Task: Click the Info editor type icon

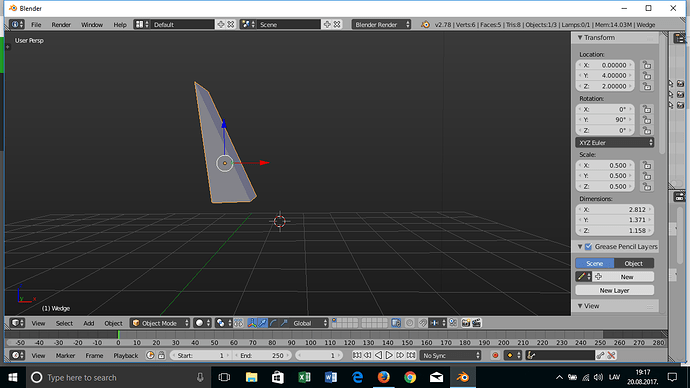Action: (x=17, y=25)
